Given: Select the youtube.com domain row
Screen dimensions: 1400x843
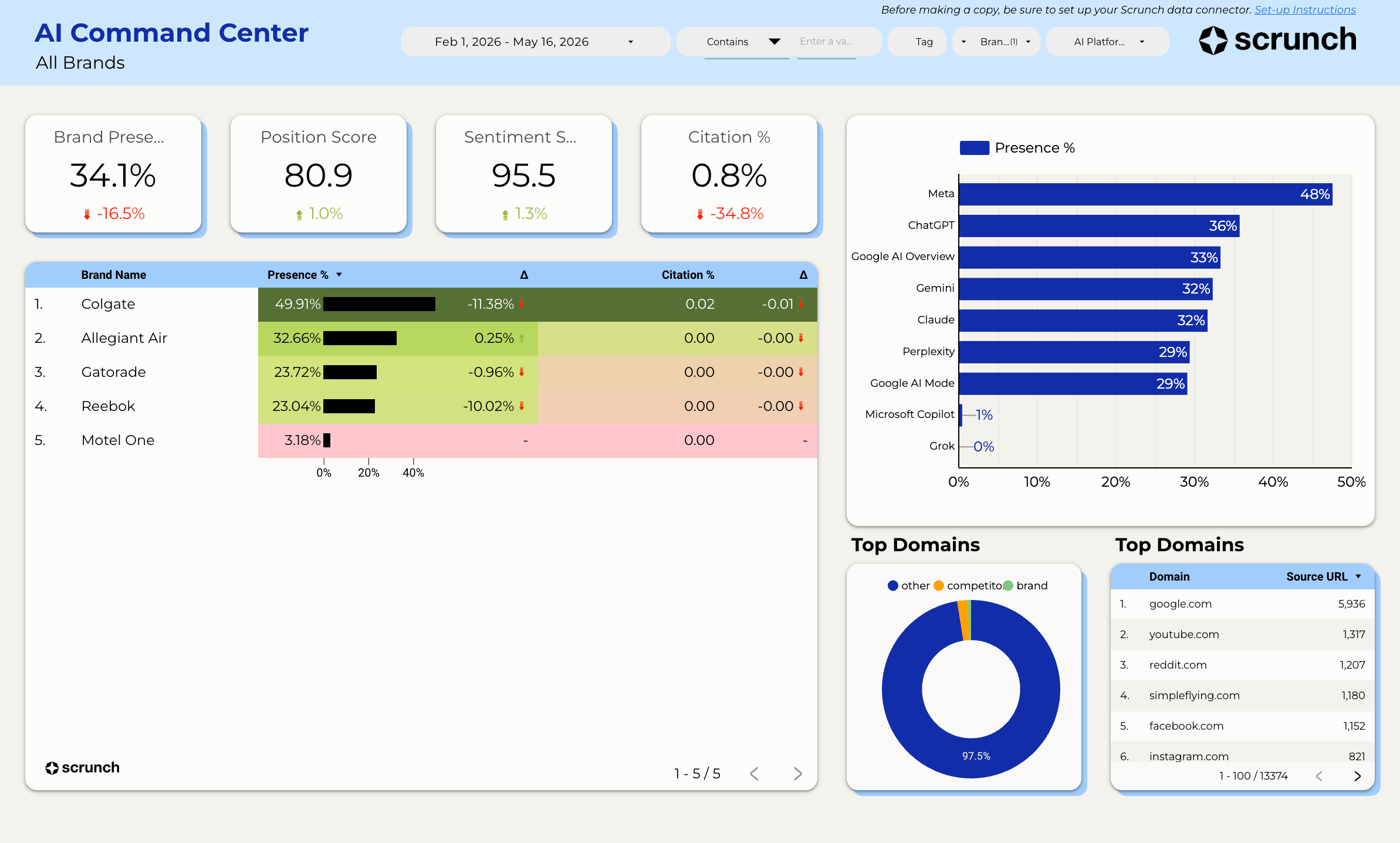Looking at the screenshot, I should coord(1243,635).
